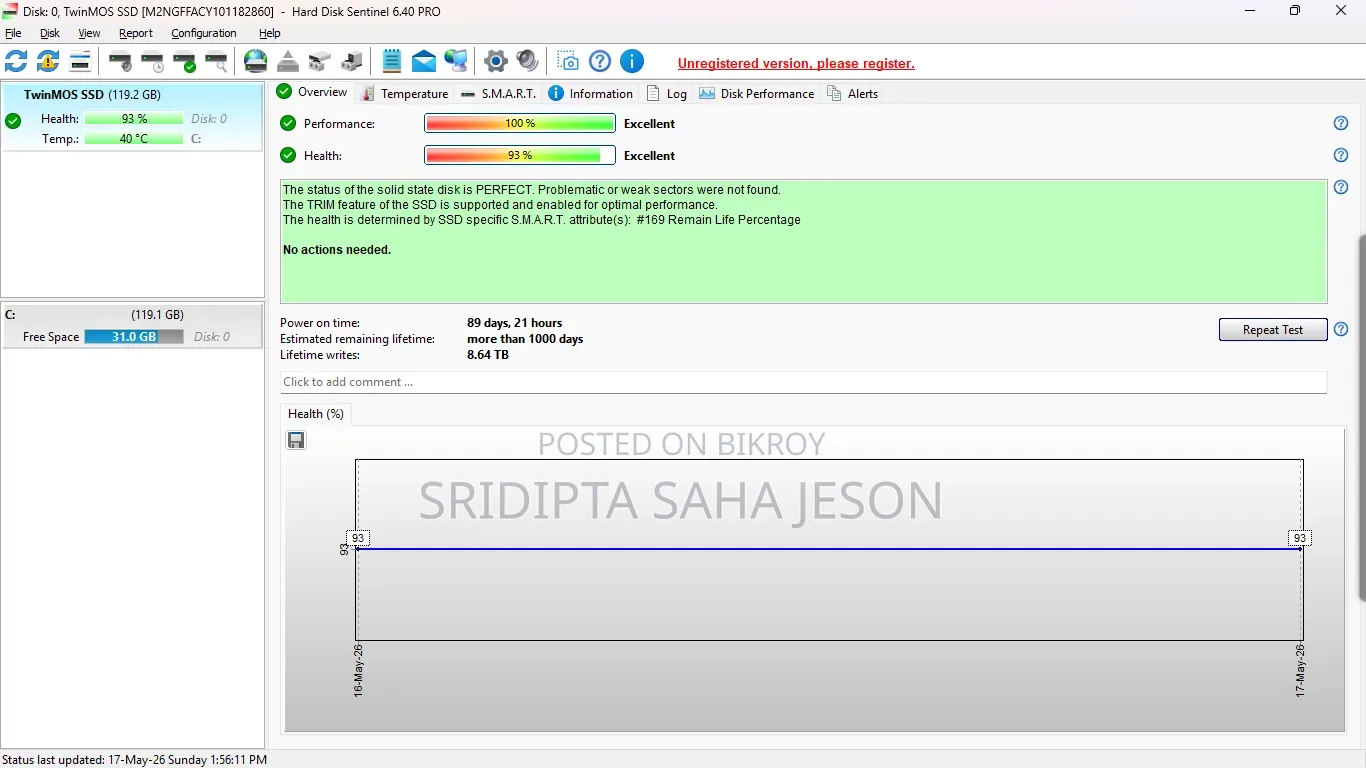Open the Configuration menu
Screen dimensions: 1366x768
pos(204,33)
